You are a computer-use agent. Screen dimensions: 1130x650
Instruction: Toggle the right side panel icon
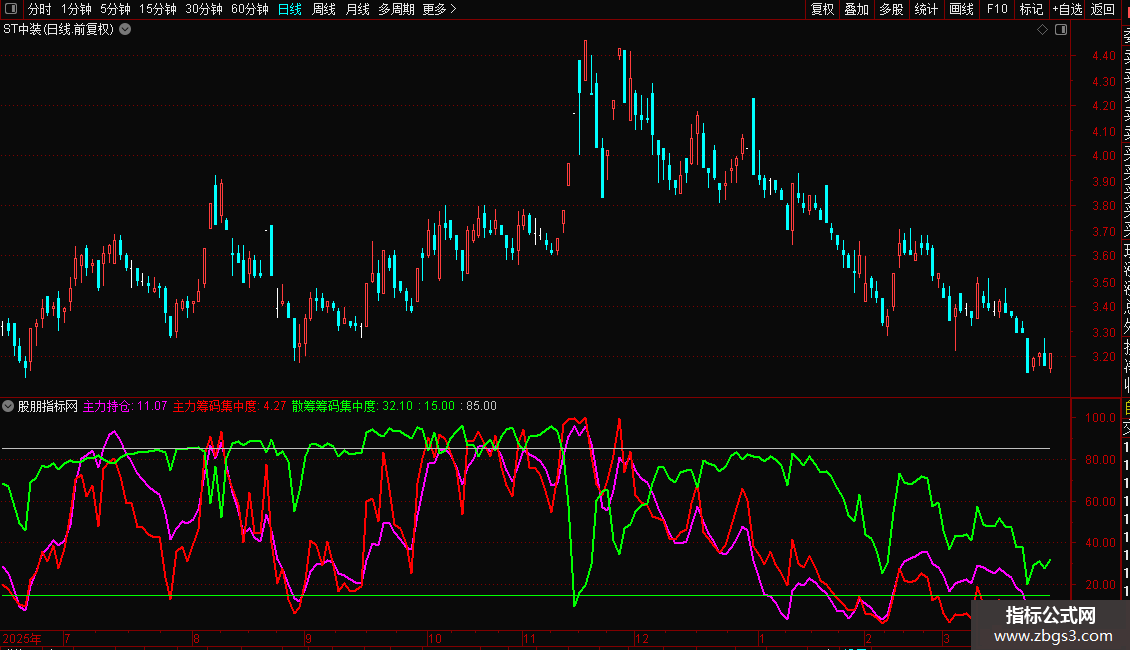[x=1061, y=30]
